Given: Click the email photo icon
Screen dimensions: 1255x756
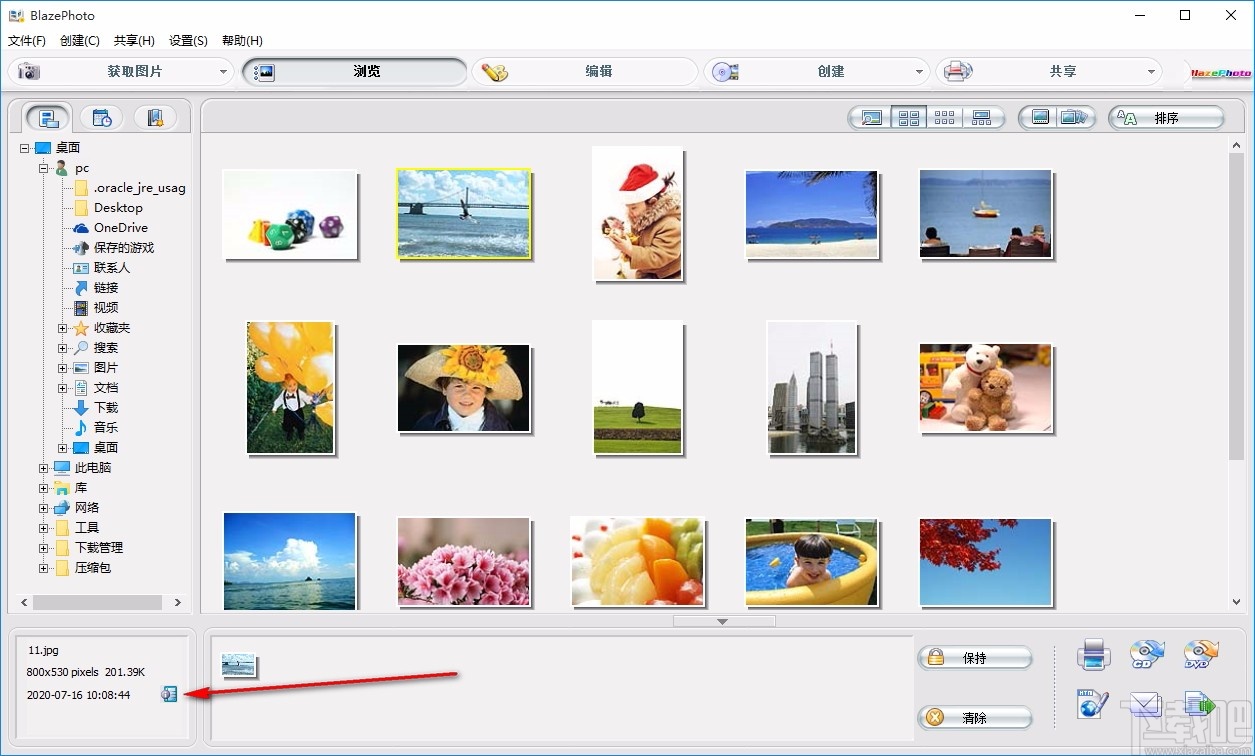Looking at the screenshot, I should tap(1146, 707).
